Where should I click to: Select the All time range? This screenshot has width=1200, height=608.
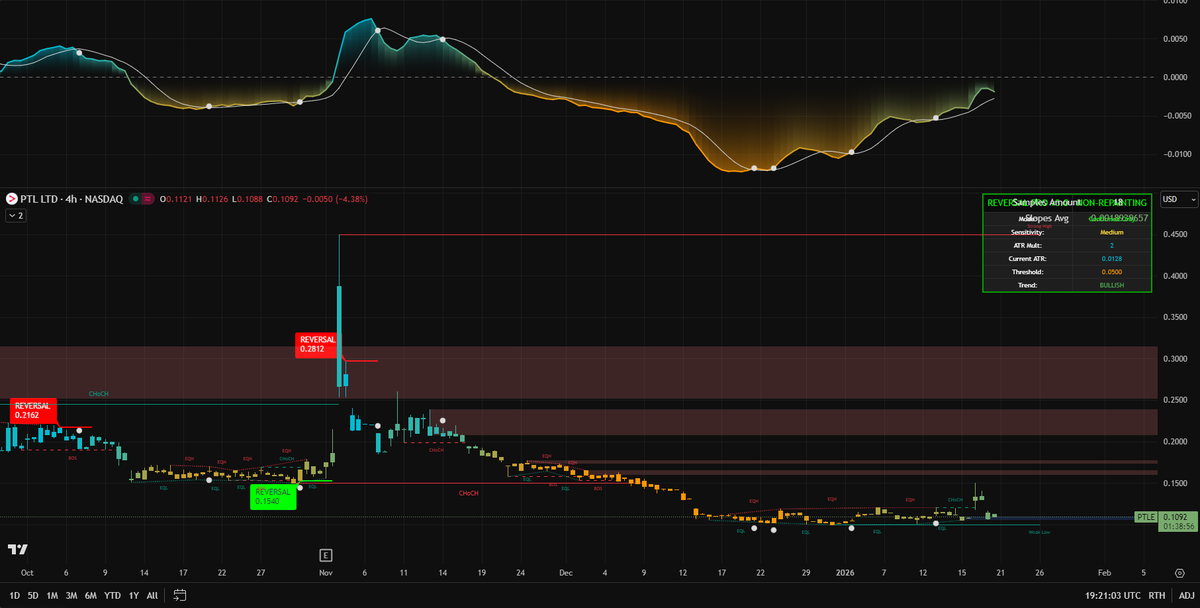[152, 595]
